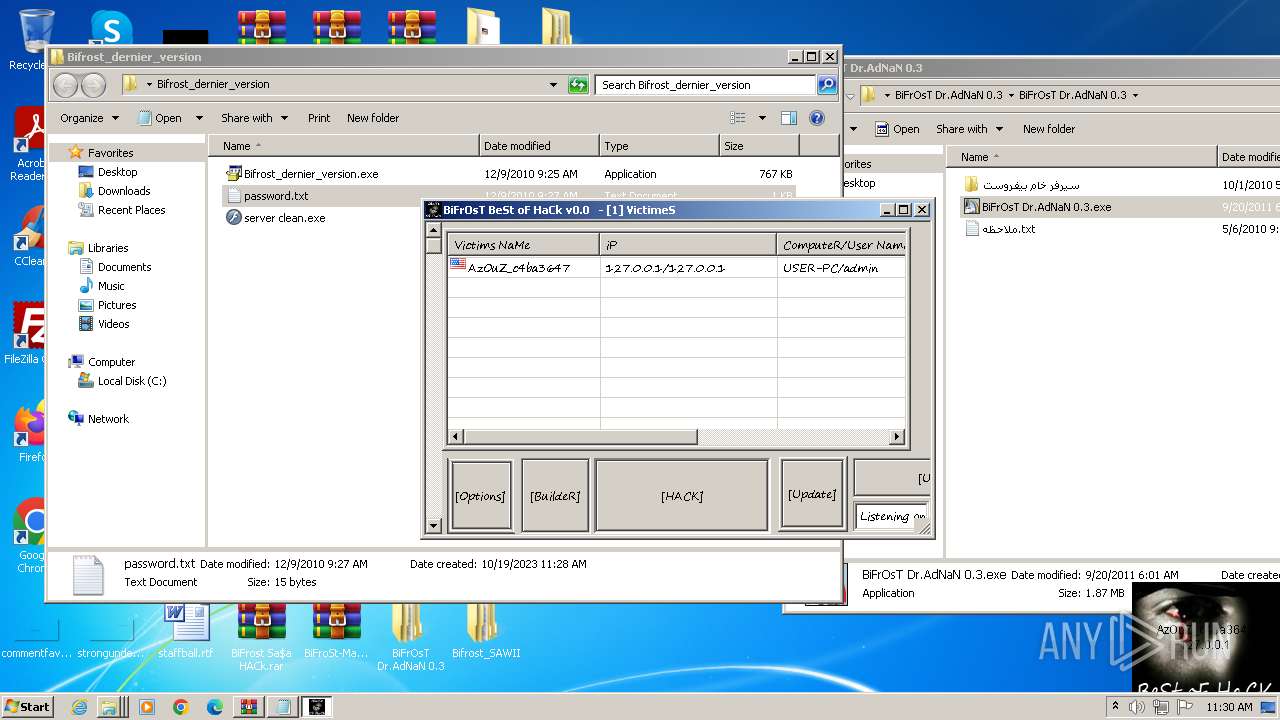The width and height of the screenshot is (1280, 720).
Task: Open Internet Explorer from taskbar
Action: pos(80,707)
